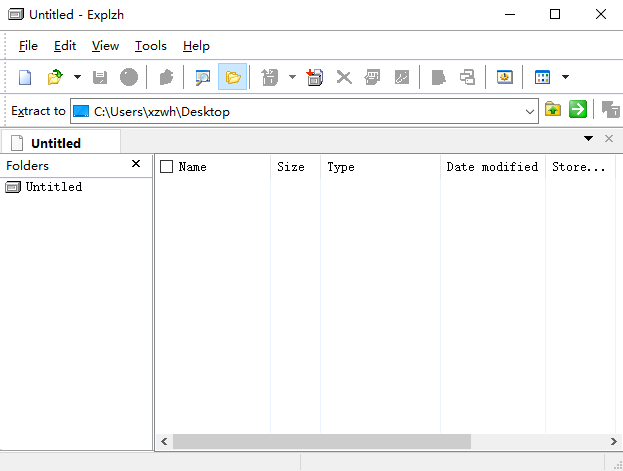
Task: Click the New archive icon
Action: tap(26, 77)
